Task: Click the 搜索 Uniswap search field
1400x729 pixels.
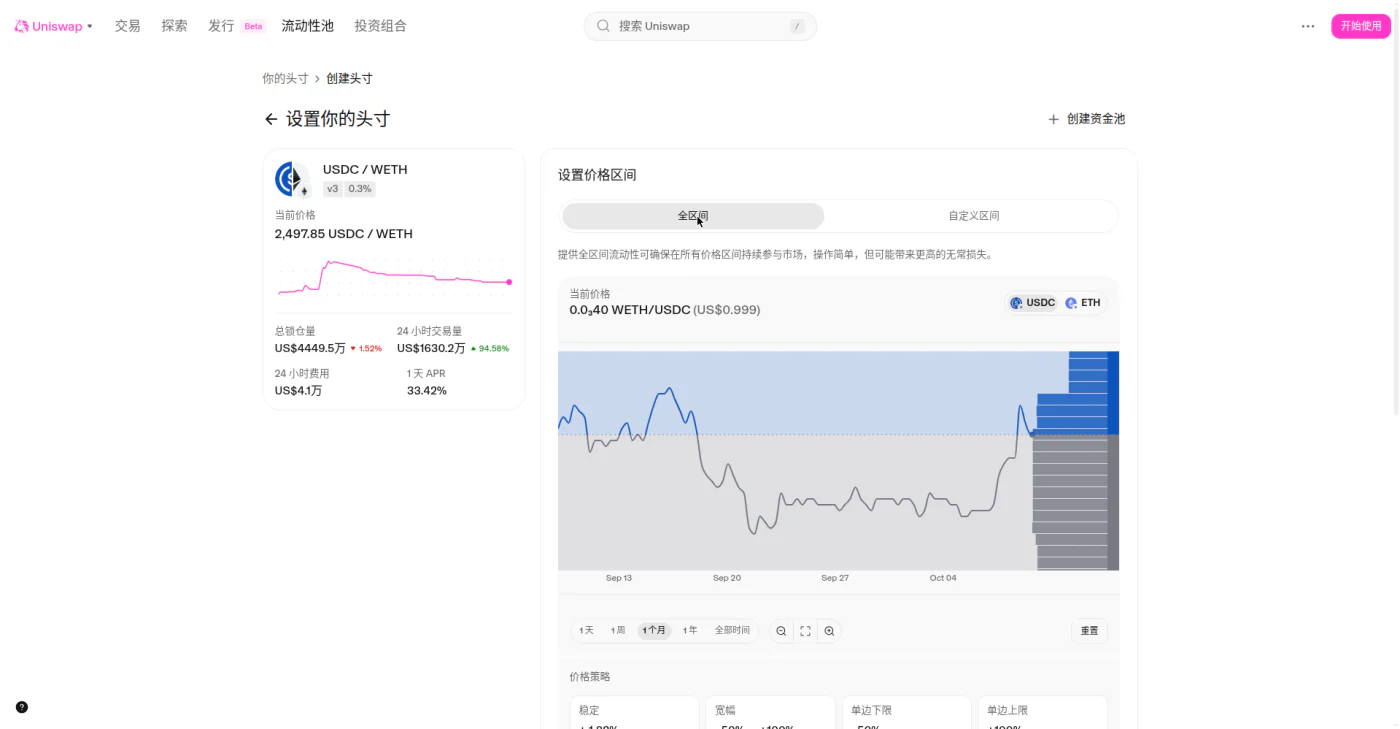Action: click(700, 26)
